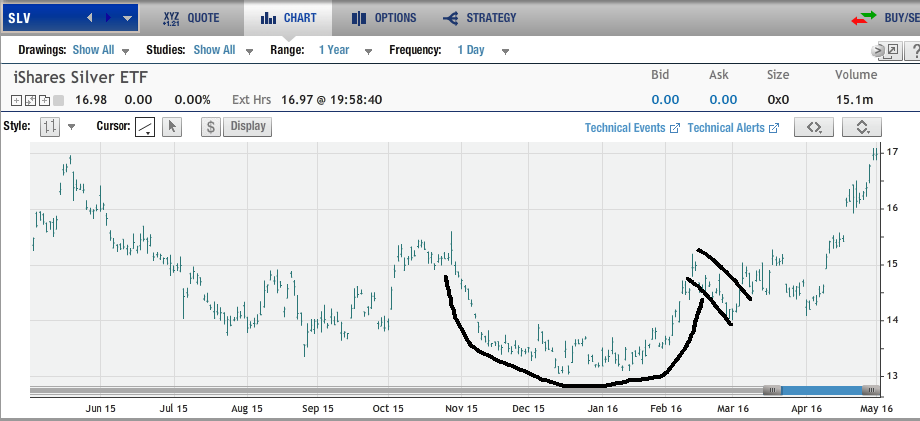Viewport: 920px width, 421px height.
Task: Toggle the dollar sign price button
Action: [211, 127]
